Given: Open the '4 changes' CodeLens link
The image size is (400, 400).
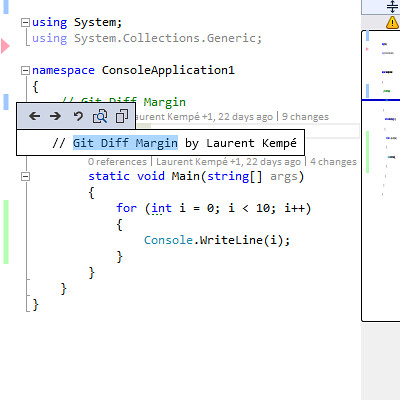Looking at the screenshot, I should click(333, 162).
